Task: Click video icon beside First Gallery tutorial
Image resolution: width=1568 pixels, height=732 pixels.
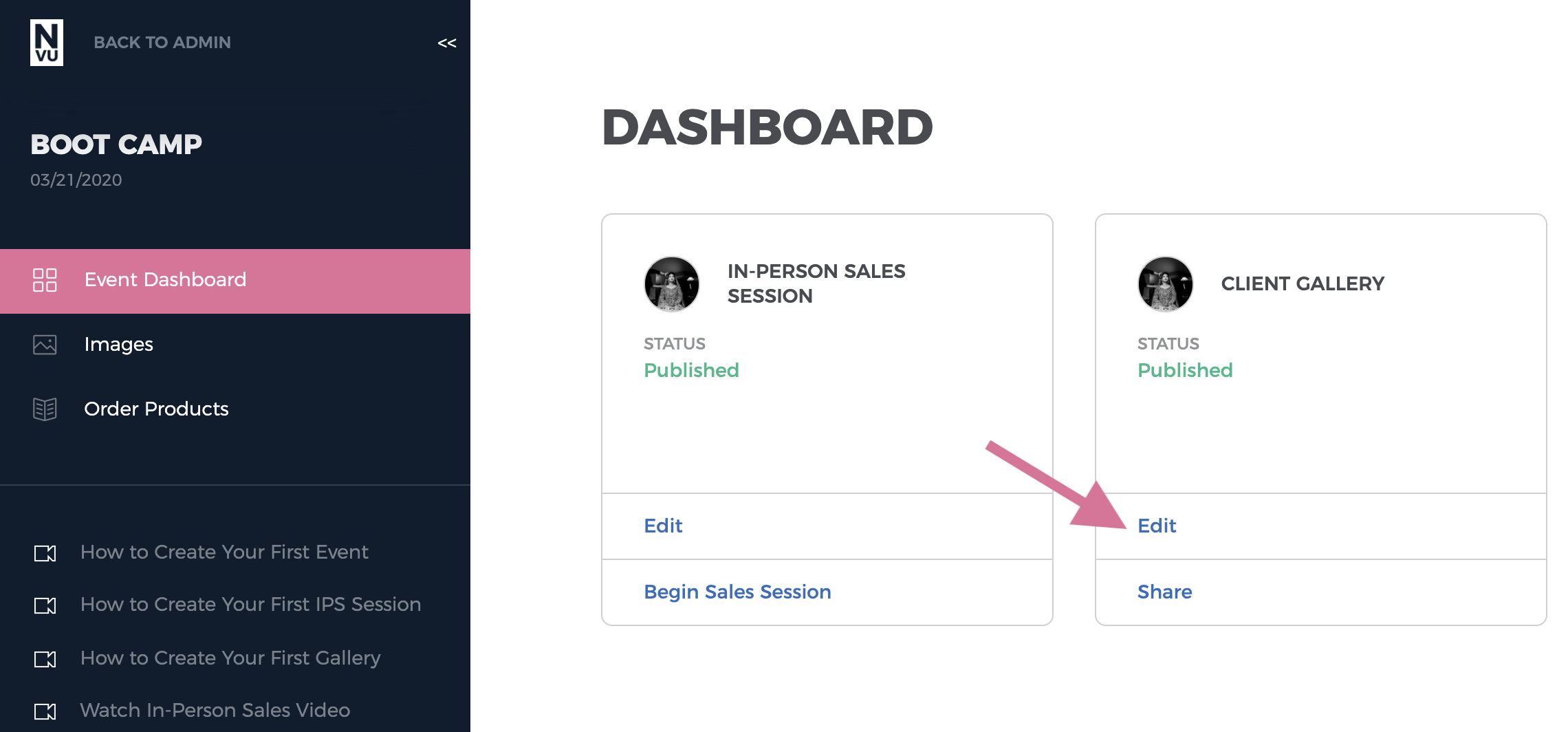Action: point(45,659)
